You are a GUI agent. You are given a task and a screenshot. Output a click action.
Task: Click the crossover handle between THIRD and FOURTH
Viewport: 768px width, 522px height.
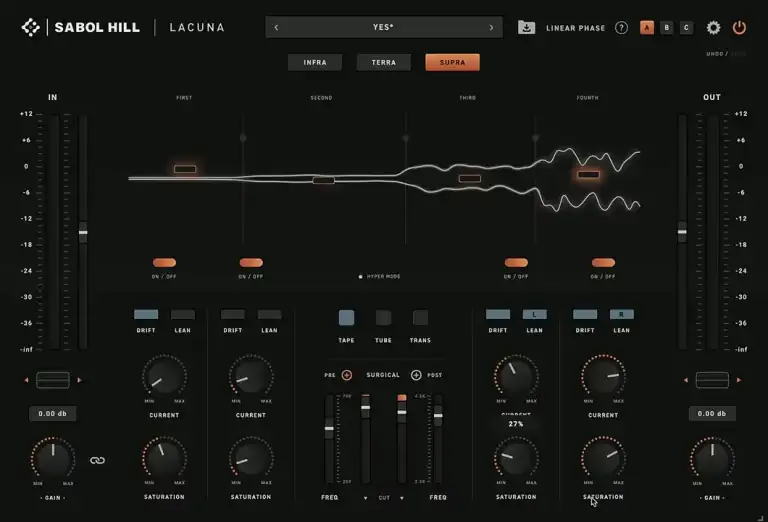click(535, 138)
